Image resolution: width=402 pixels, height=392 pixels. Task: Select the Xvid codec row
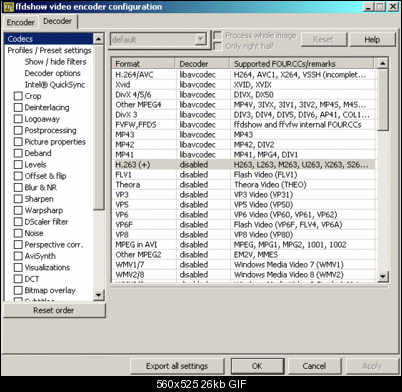[244, 85]
